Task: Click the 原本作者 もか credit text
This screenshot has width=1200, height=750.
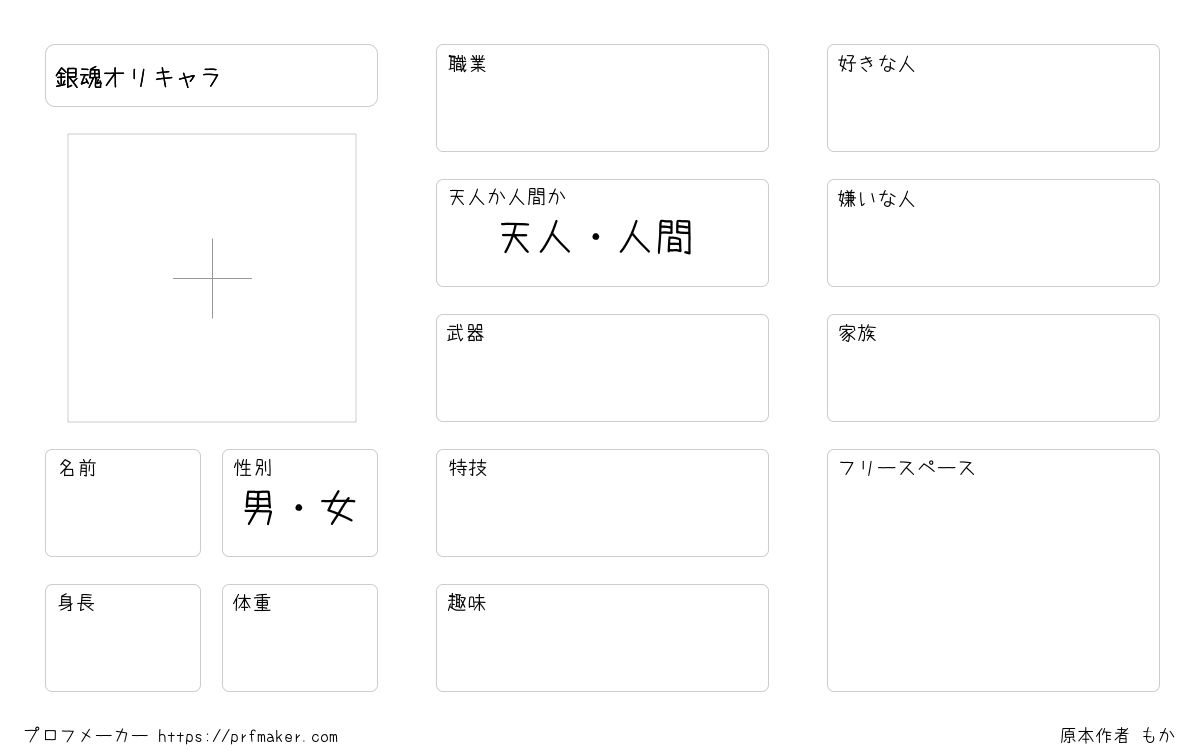Action: click(x=1118, y=736)
